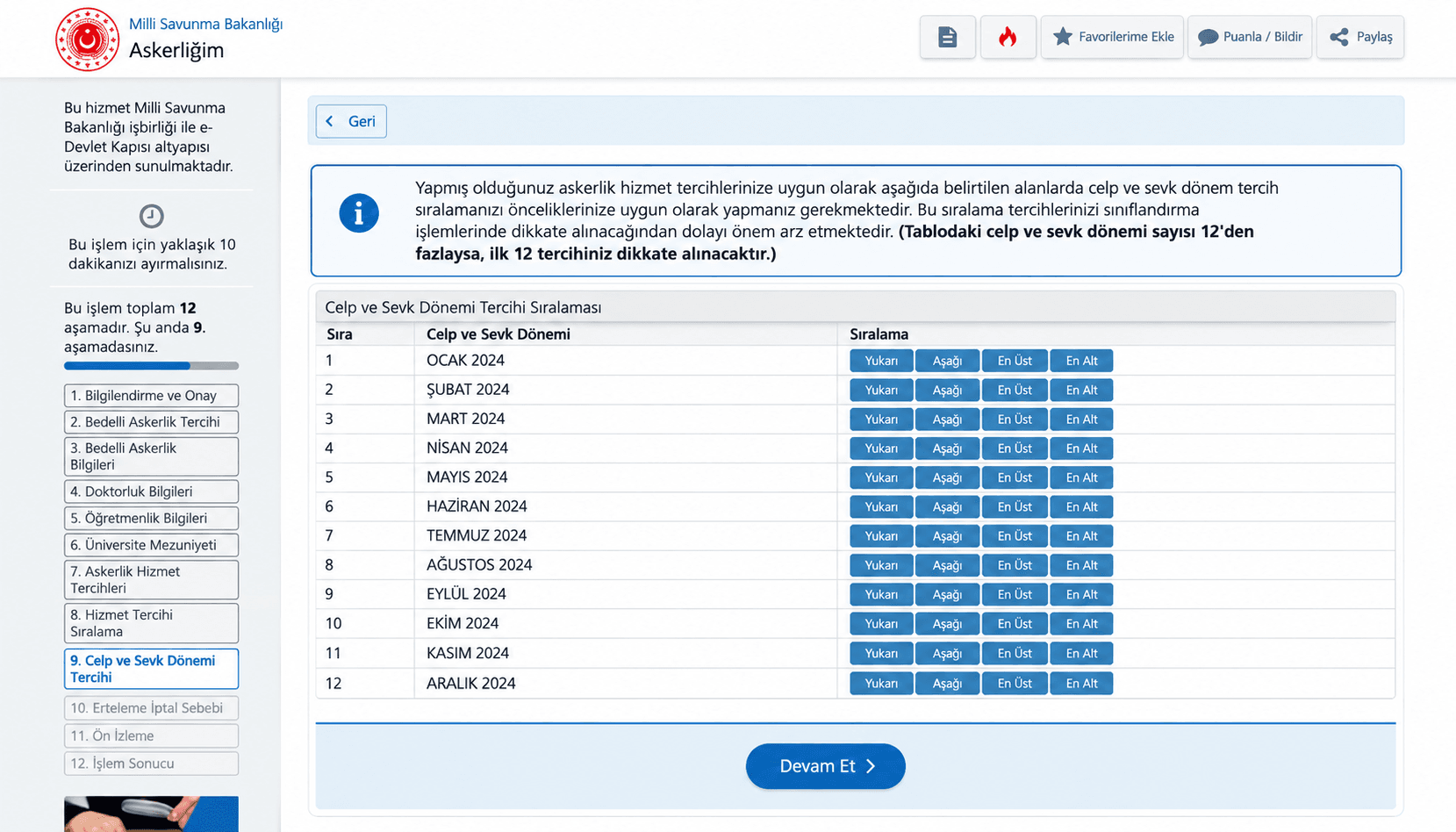The image size is (1456, 832).
Task: Send EKİM 2024 to bottom with En Alt
Action: [1081, 624]
